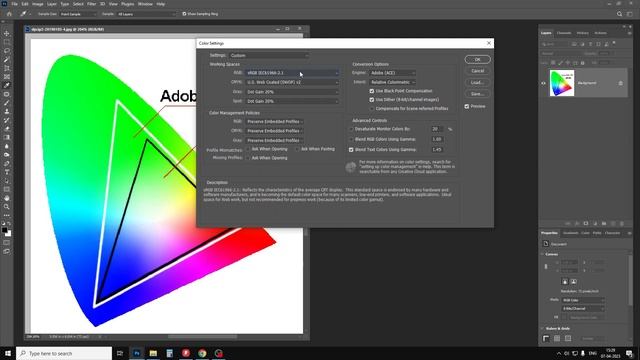
Task: Open the RGB working space dropdown
Action: [x=292, y=73]
